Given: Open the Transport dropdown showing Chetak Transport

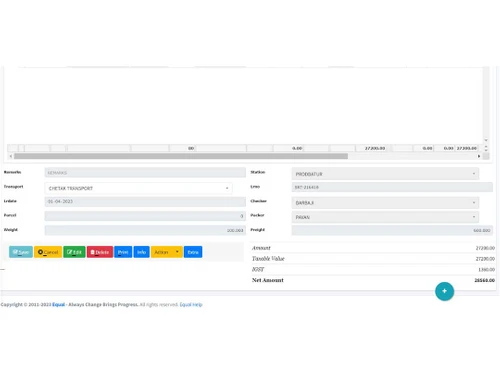Looking at the screenshot, I should pyautogui.click(x=138, y=188).
